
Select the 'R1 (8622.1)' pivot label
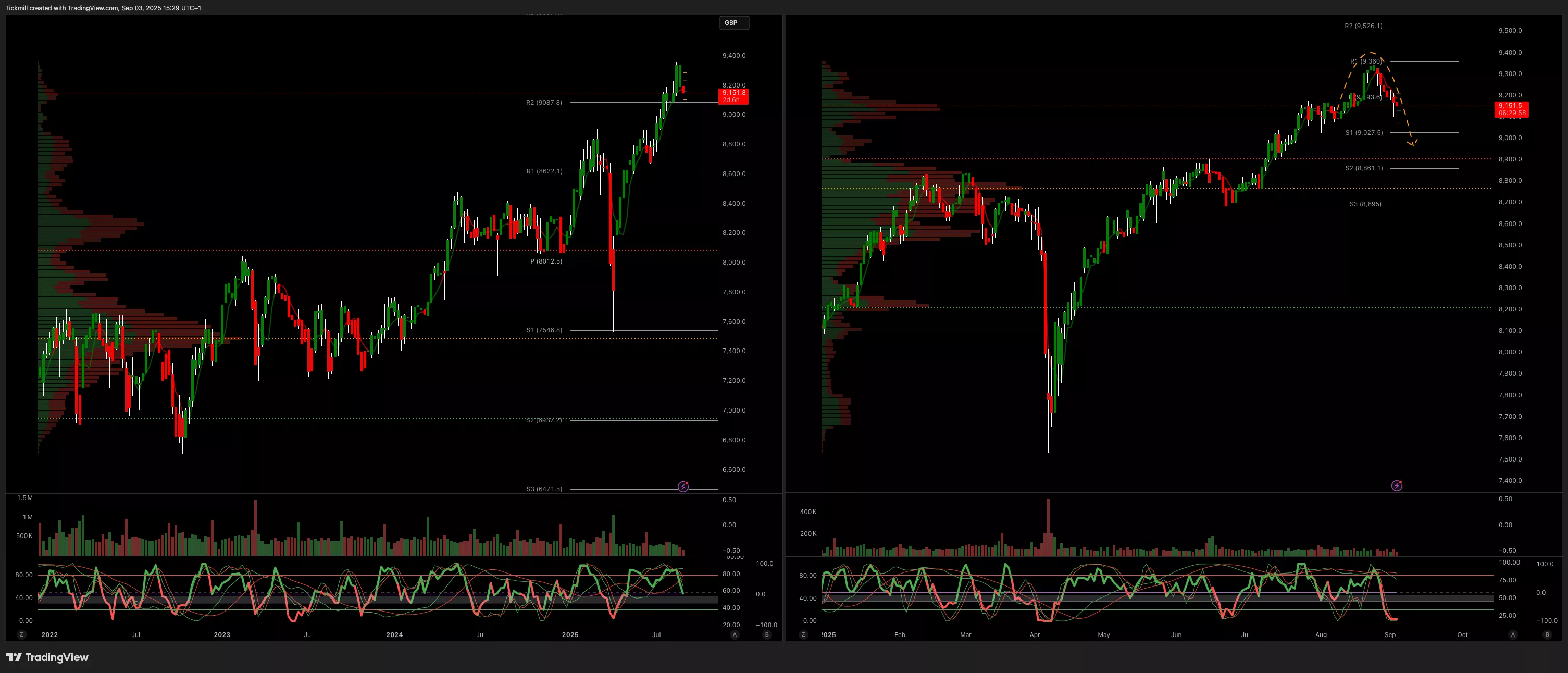coord(544,171)
